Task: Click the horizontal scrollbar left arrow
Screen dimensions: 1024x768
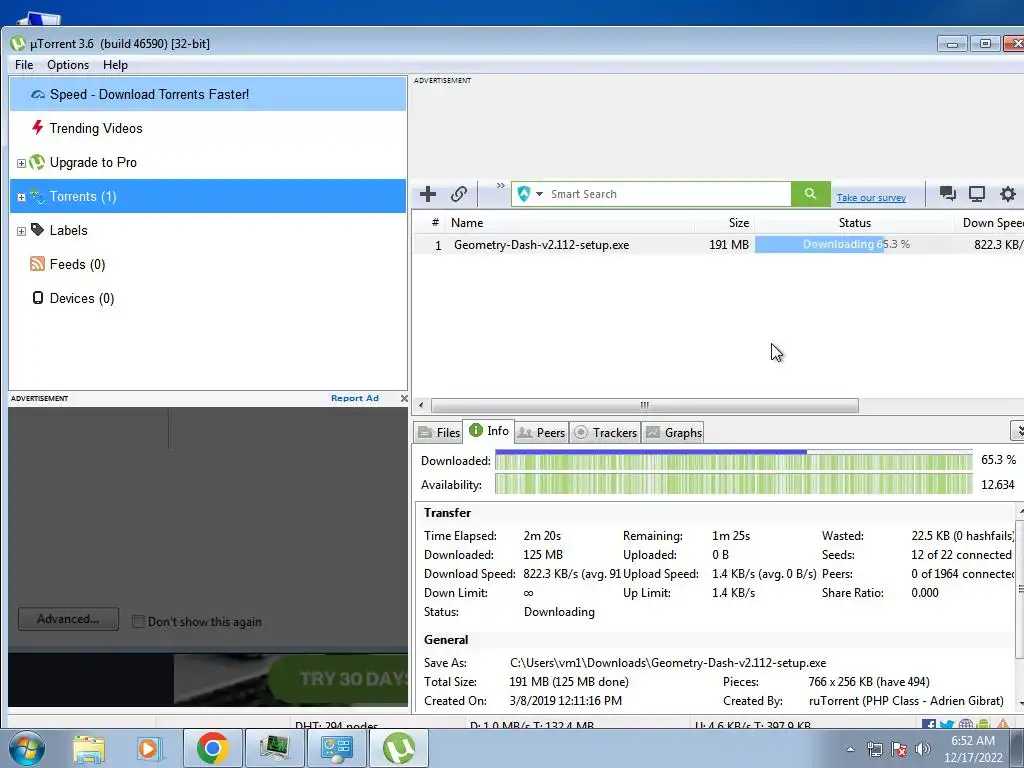Action: coord(421,406)
